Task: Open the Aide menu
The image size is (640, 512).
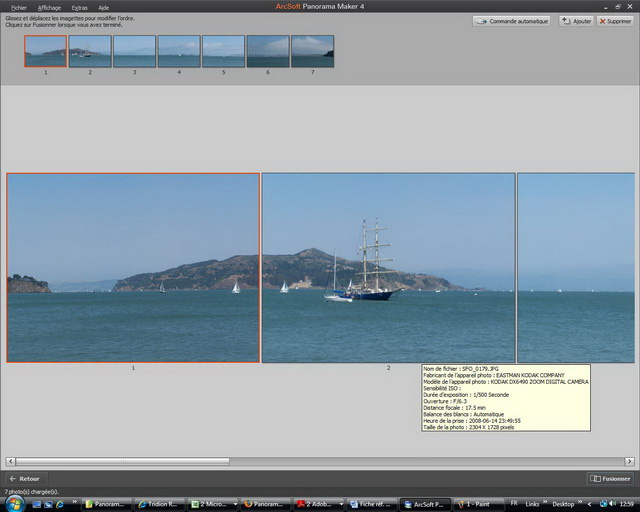Action: coord(104,7)
